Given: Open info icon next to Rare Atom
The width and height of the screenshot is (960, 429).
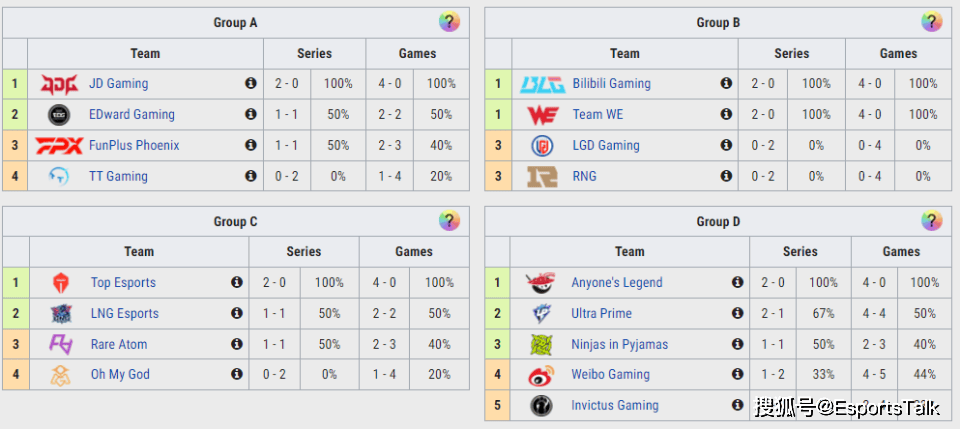Looking at the screenshot, I should pyautogui.click(x=236, y=344).
